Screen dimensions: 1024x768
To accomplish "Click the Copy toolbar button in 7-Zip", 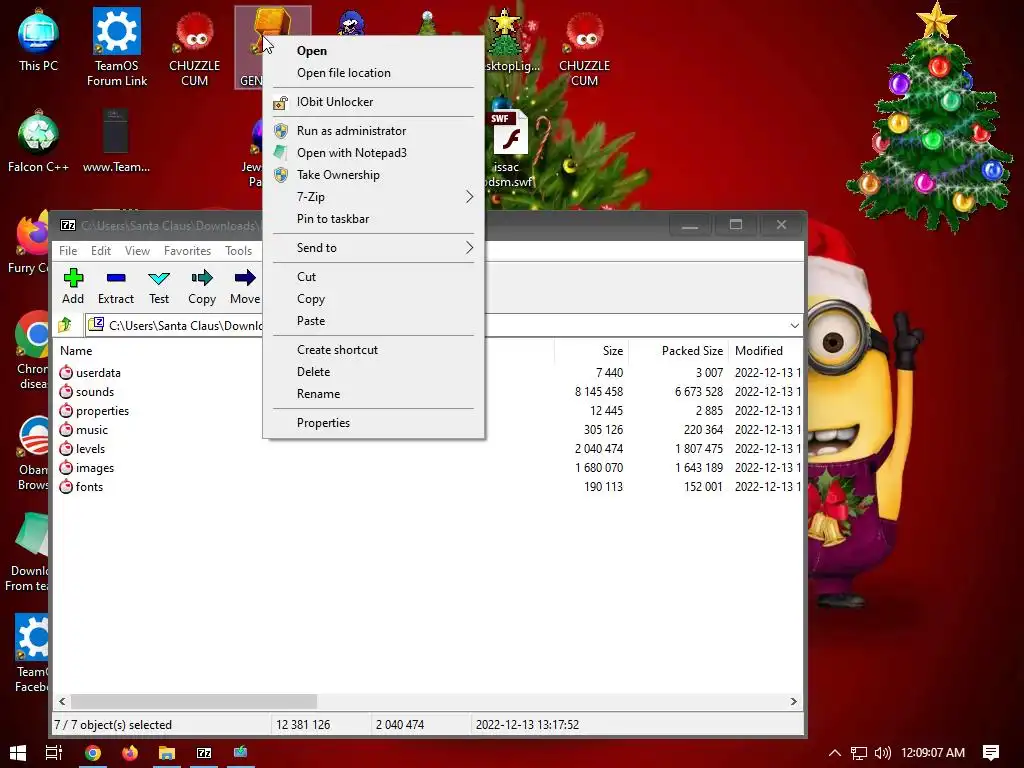I will point(202,287).
